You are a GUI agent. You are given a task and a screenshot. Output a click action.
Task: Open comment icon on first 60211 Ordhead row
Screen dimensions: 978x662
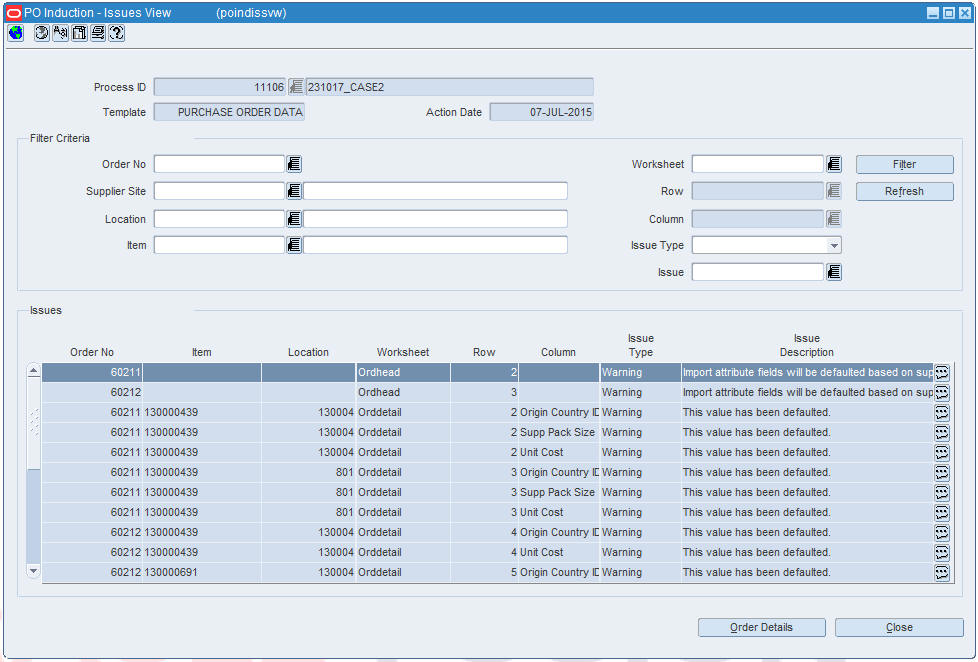tap(942, 372)
